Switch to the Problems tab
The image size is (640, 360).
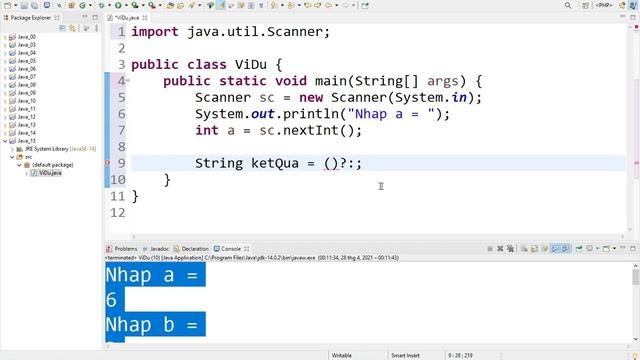(x=122, y=249)
